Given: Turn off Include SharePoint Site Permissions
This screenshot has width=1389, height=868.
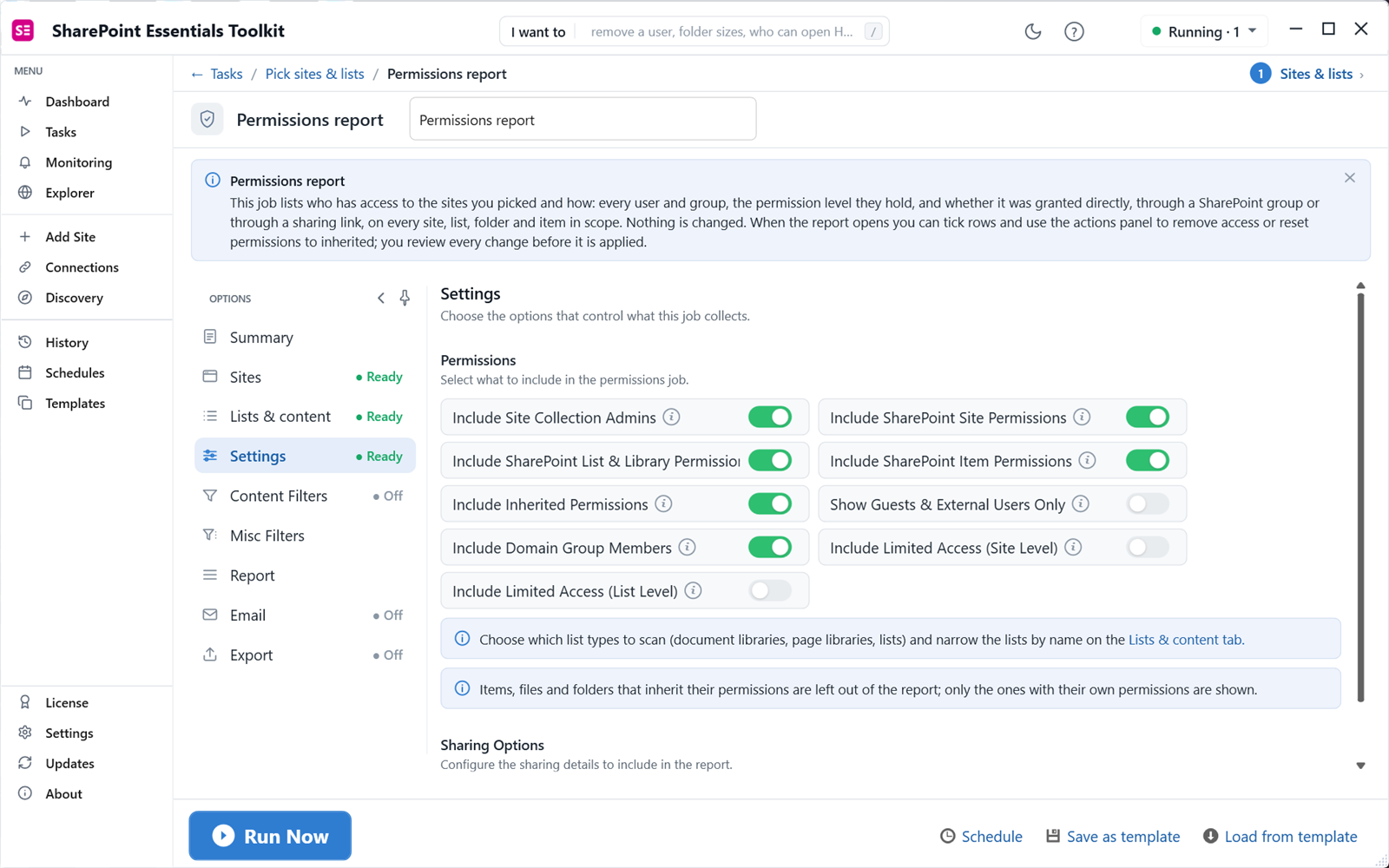Looking at the screenshot, I should 1148,418.
